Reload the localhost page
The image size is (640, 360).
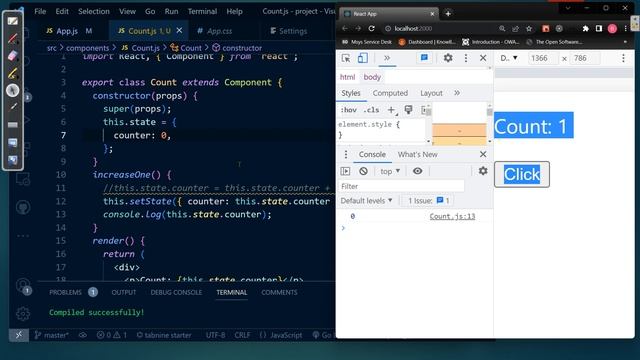point(371,29)
